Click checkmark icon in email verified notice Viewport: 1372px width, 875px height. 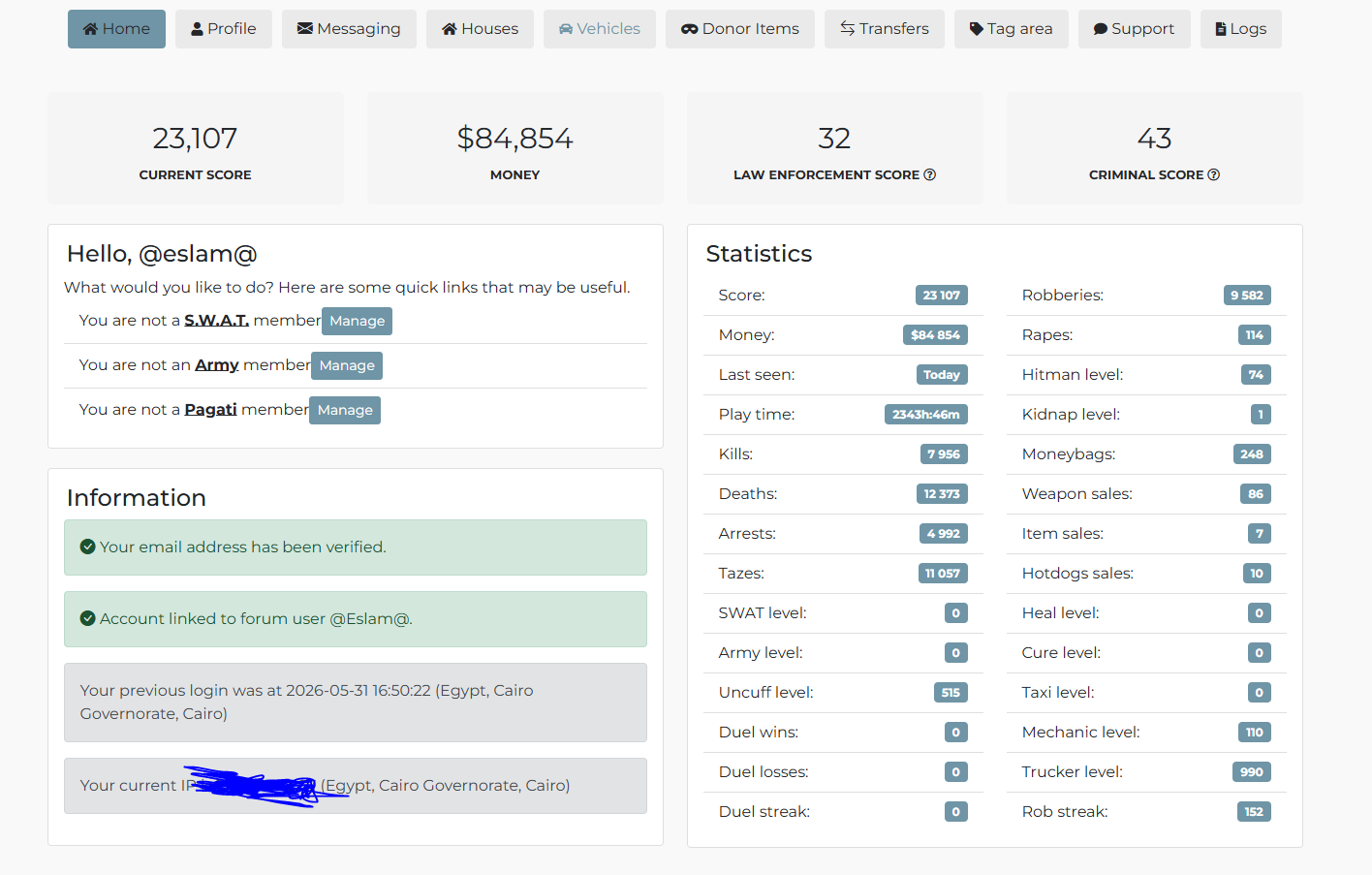click(87, 547)
